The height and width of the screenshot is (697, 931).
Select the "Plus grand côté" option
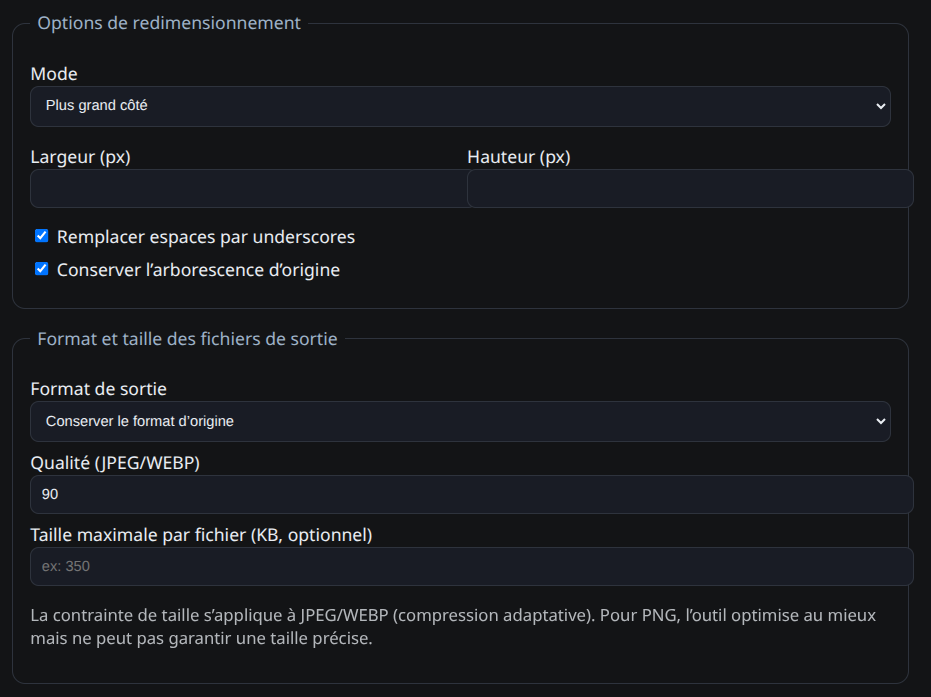pyautogui.click(x=460, y=106)
